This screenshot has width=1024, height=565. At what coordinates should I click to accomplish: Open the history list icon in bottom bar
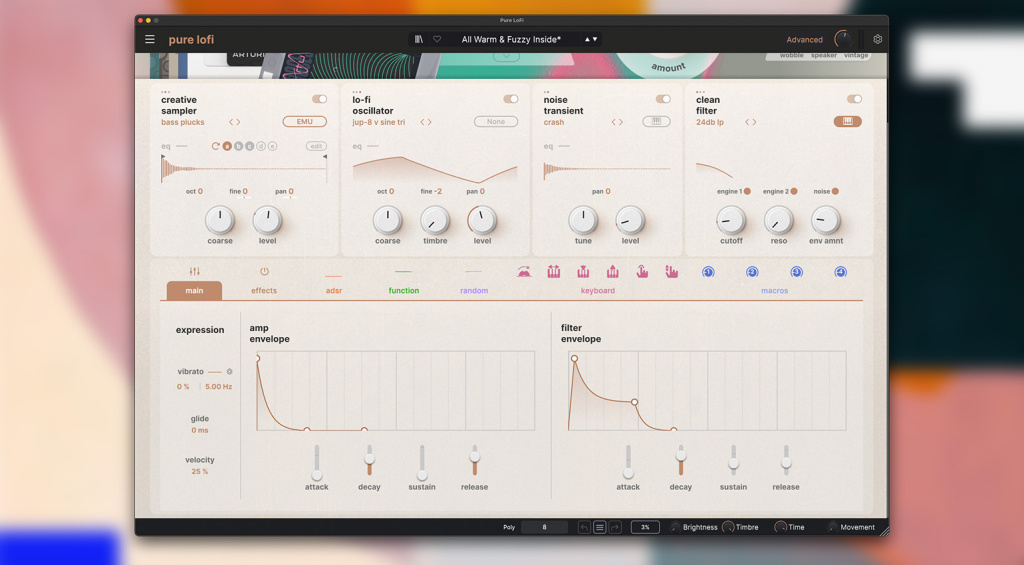coord(600,527)
